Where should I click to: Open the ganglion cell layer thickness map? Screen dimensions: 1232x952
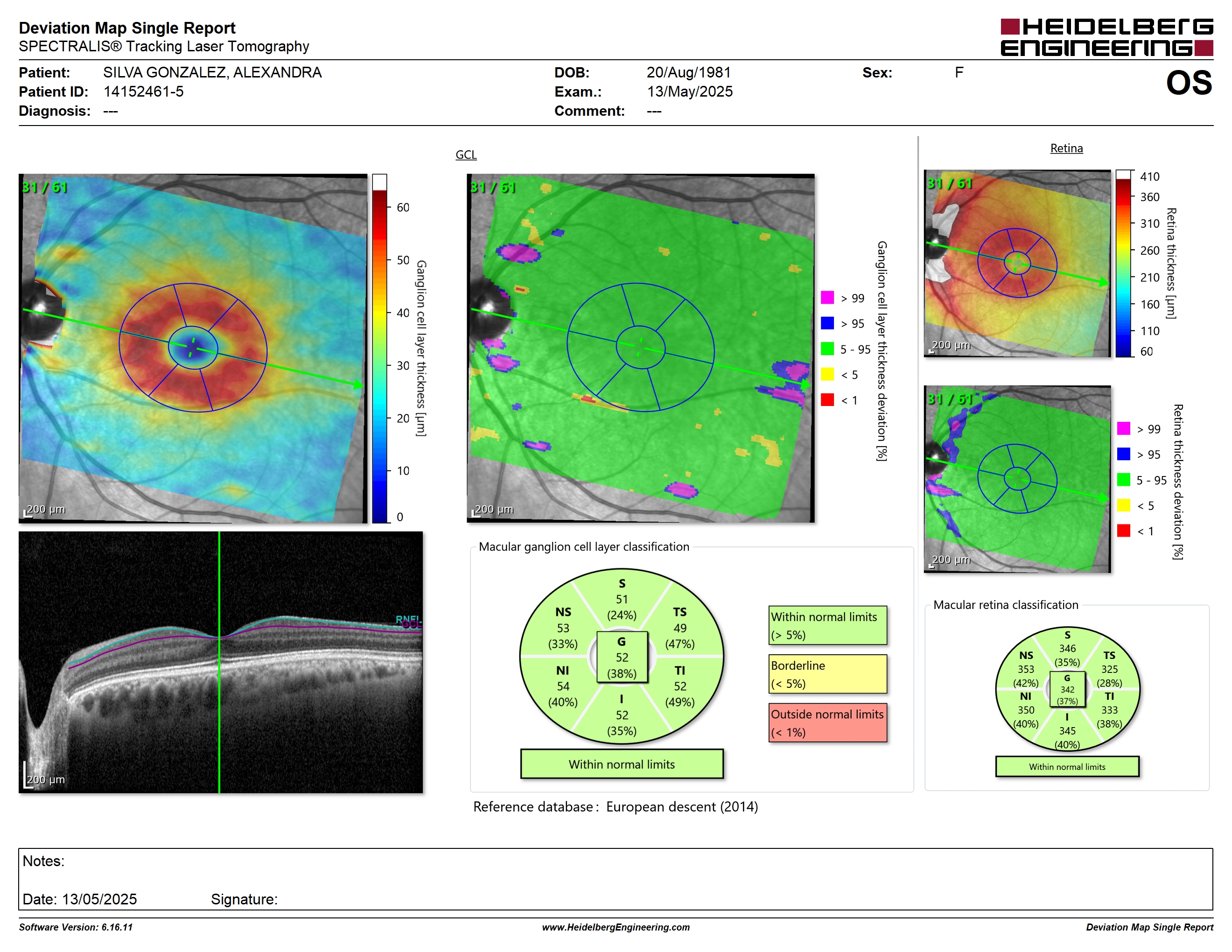[193, 348]
